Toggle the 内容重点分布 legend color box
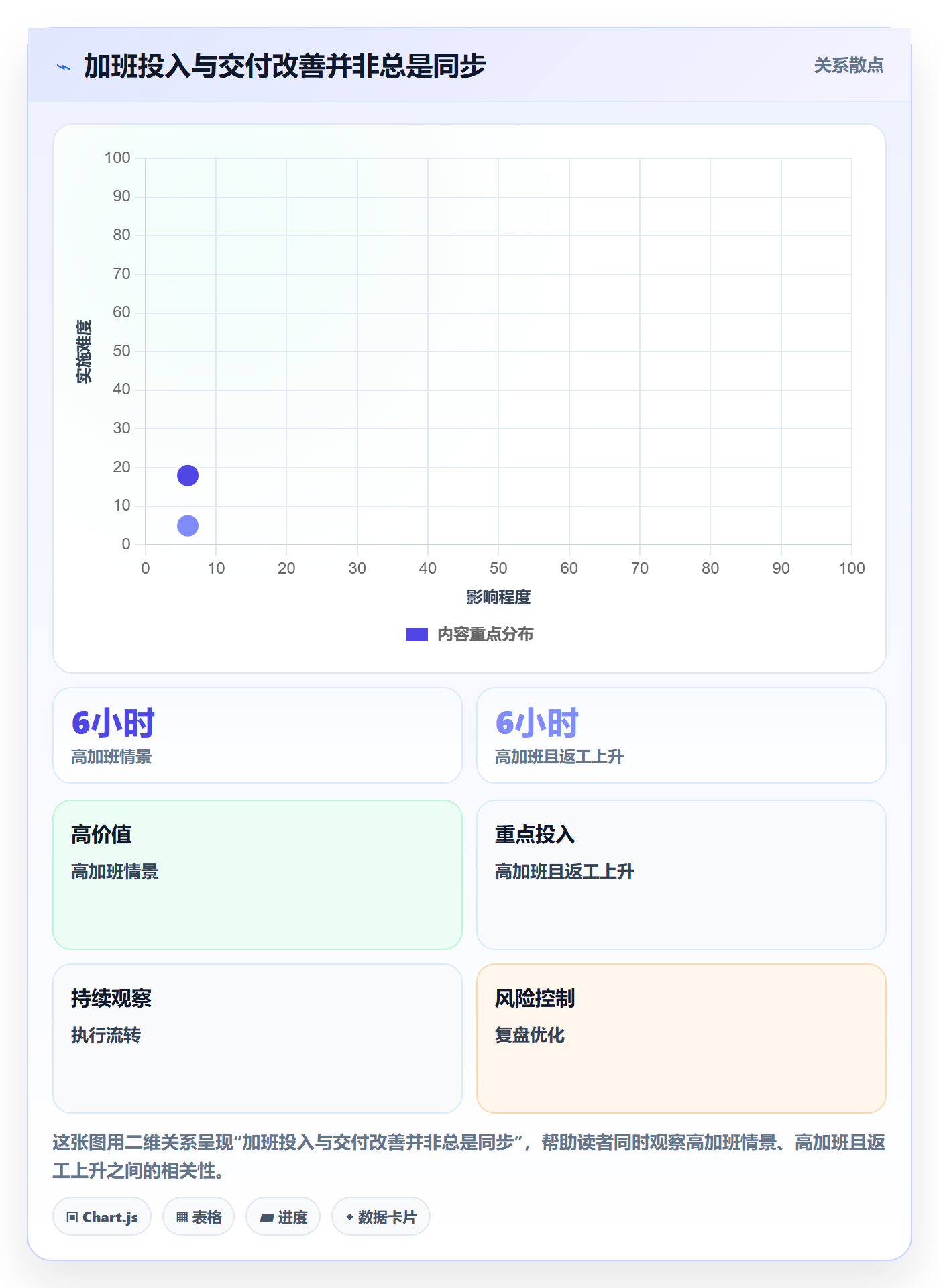Screen dimensions: 939x1288 tap(417, 635)
